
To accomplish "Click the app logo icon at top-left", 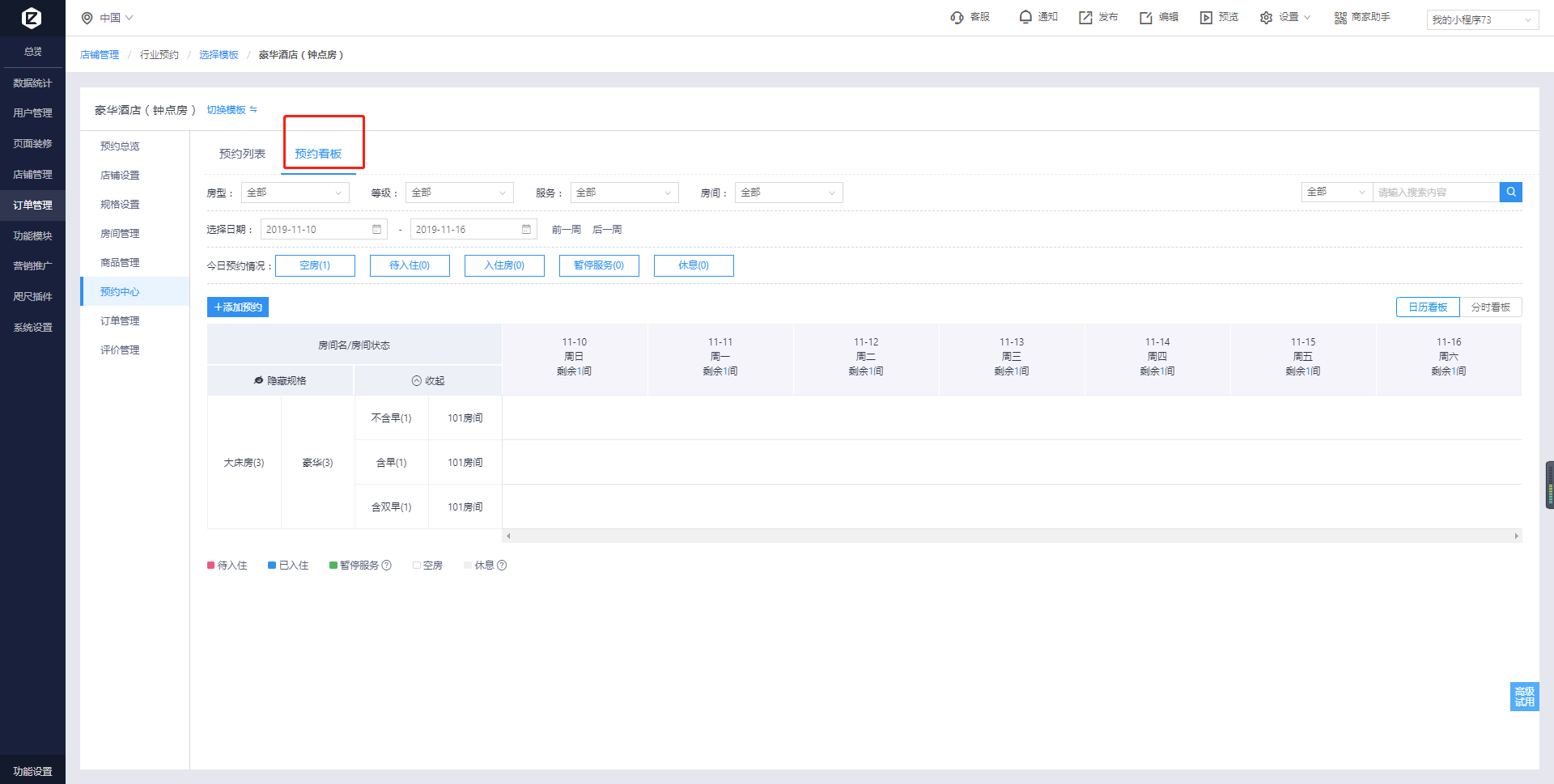I will [32, 18].
